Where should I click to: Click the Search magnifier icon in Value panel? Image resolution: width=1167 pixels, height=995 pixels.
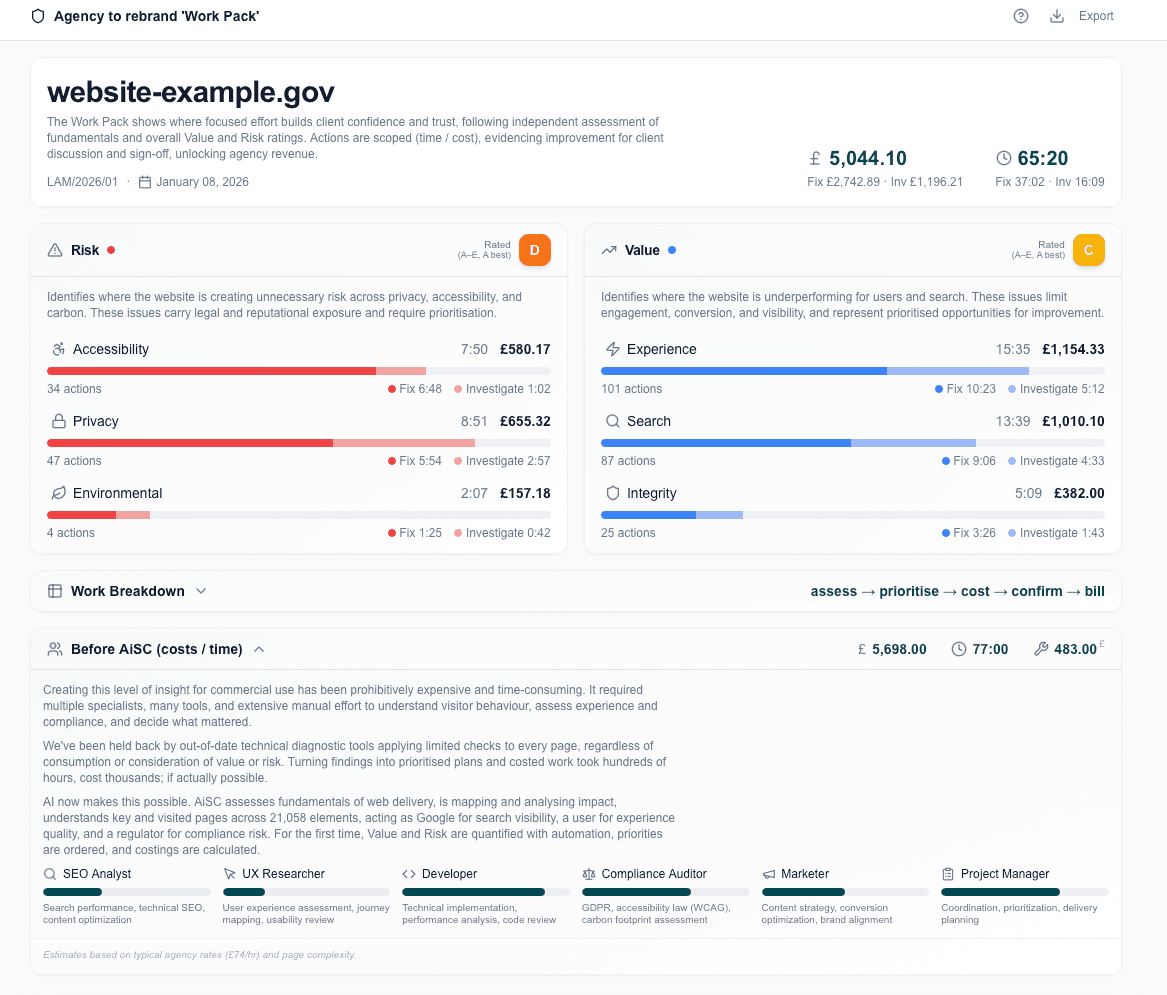613,421
